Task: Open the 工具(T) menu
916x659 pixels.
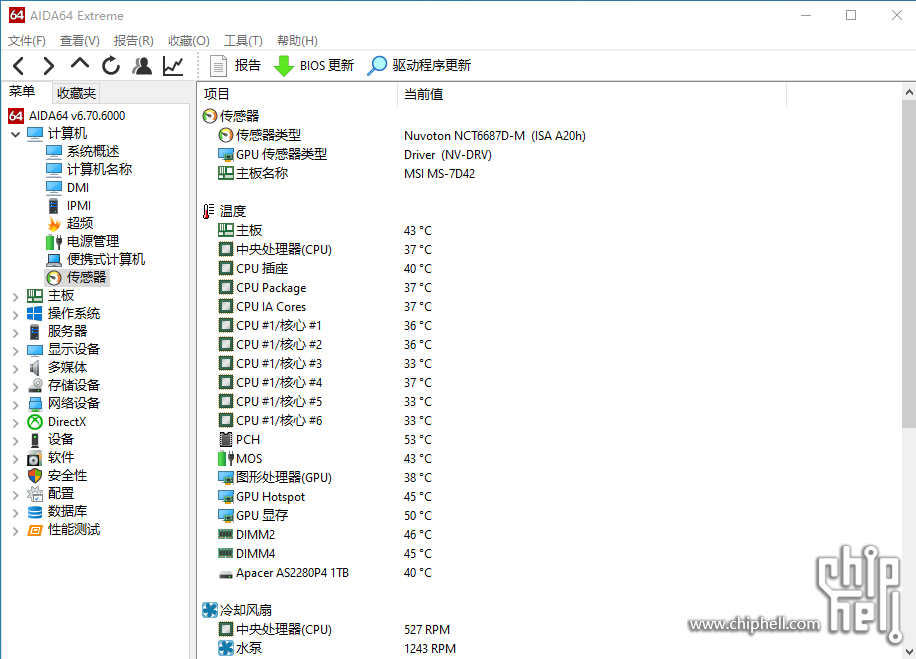Action: point(243,40)
